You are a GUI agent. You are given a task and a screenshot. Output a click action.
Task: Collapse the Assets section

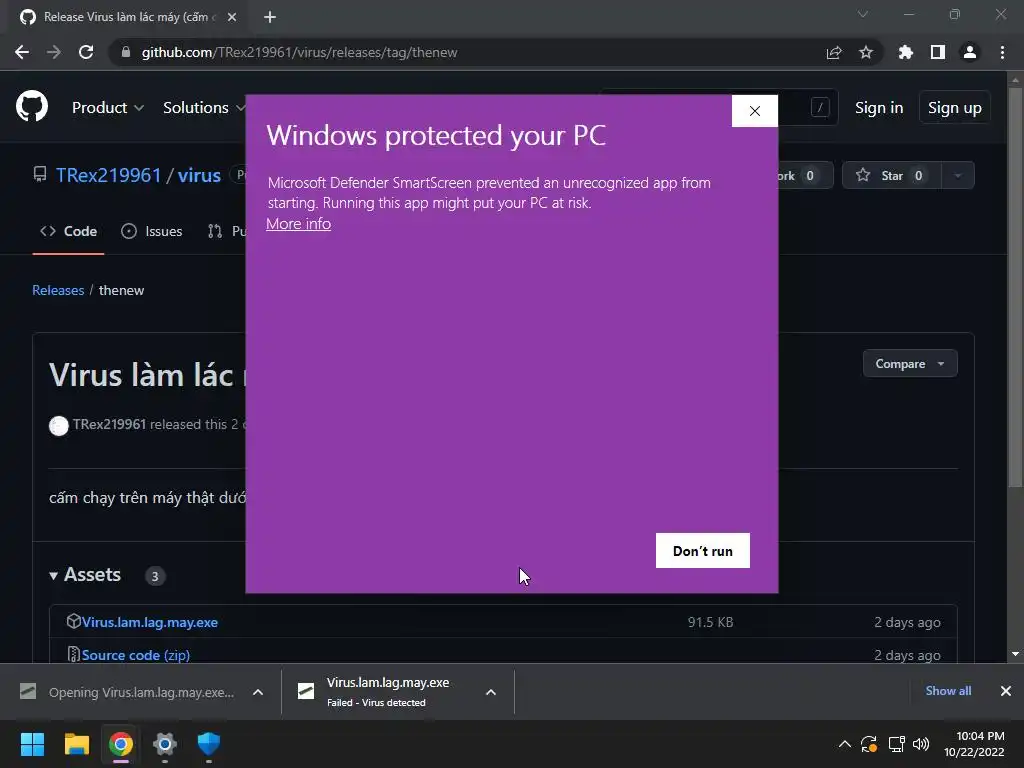tap(86, 575)
